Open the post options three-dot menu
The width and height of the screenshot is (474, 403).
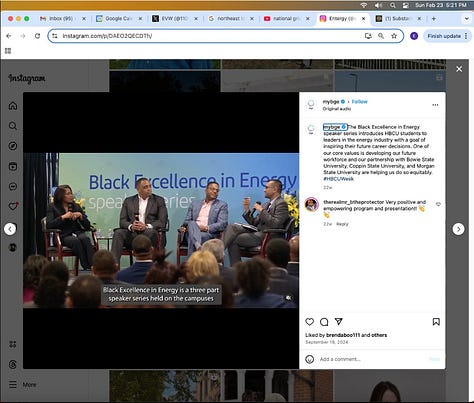435,105
